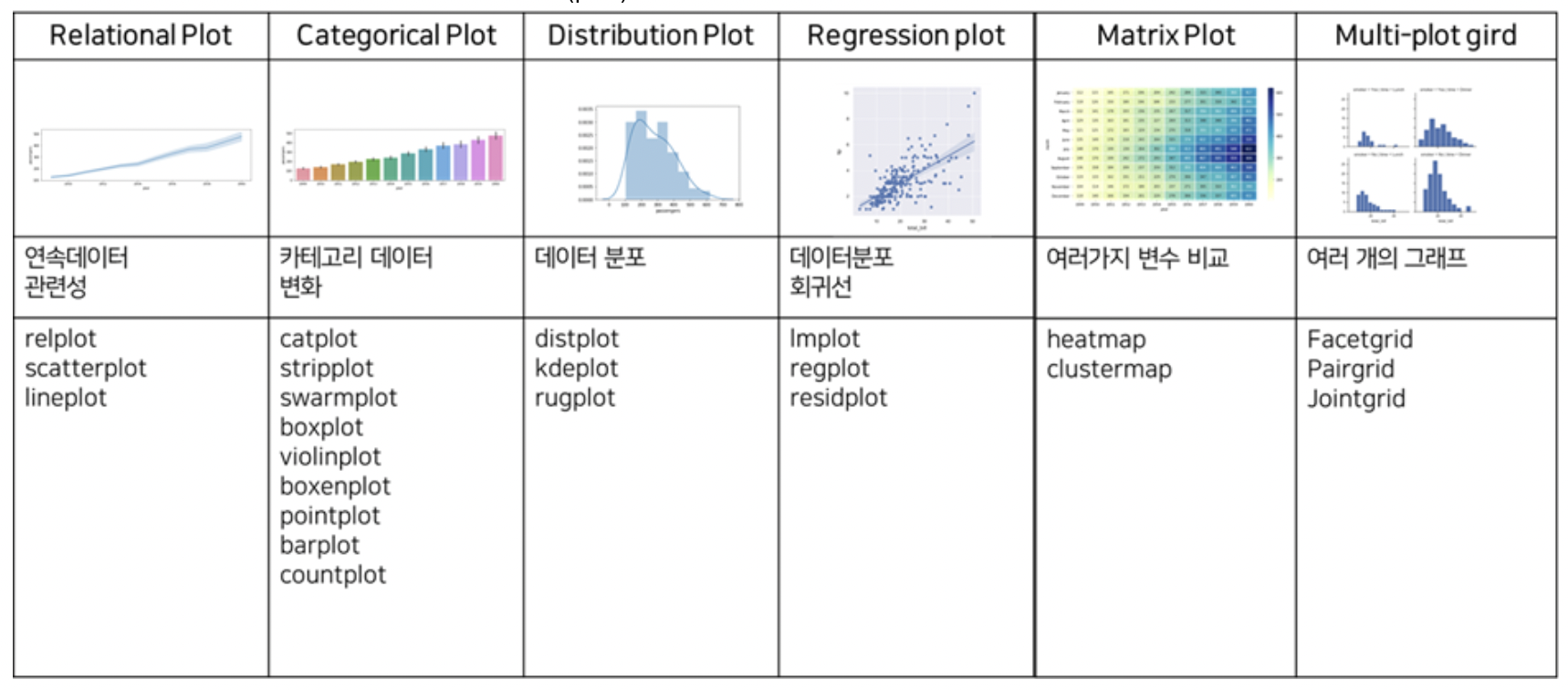Click the heatmap colorbar scale
The image size is (1568, 690).
(x=1271, y=144)
